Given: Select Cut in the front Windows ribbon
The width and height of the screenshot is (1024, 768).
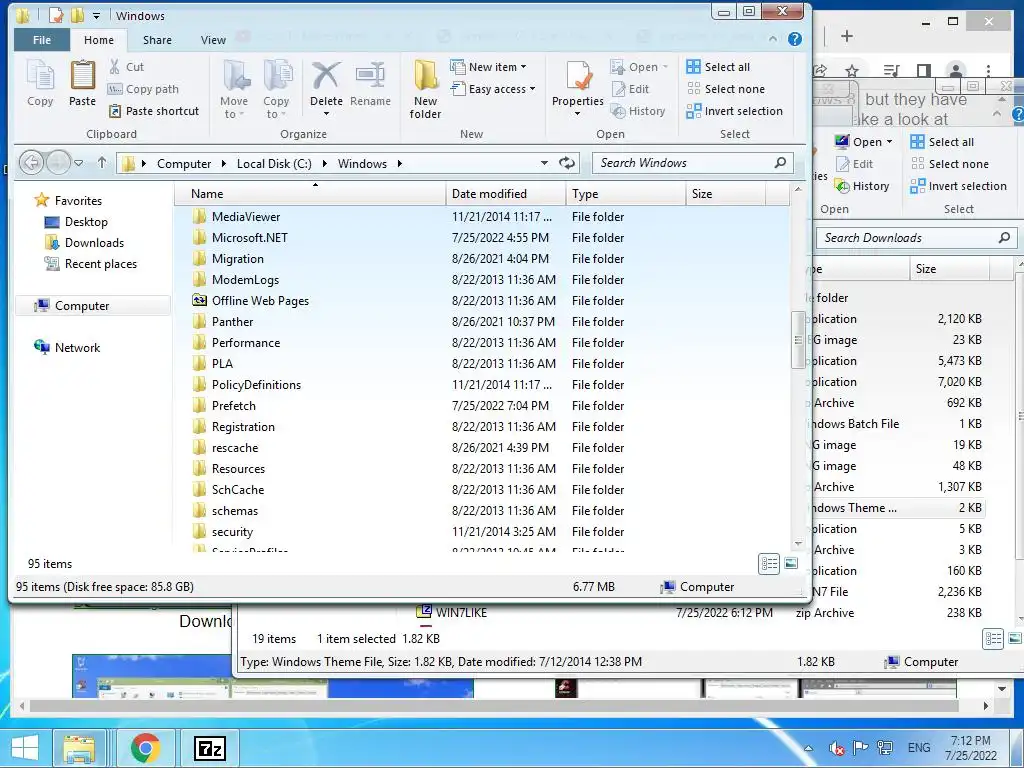Looking at the screenshot, I should click(126, 67).
